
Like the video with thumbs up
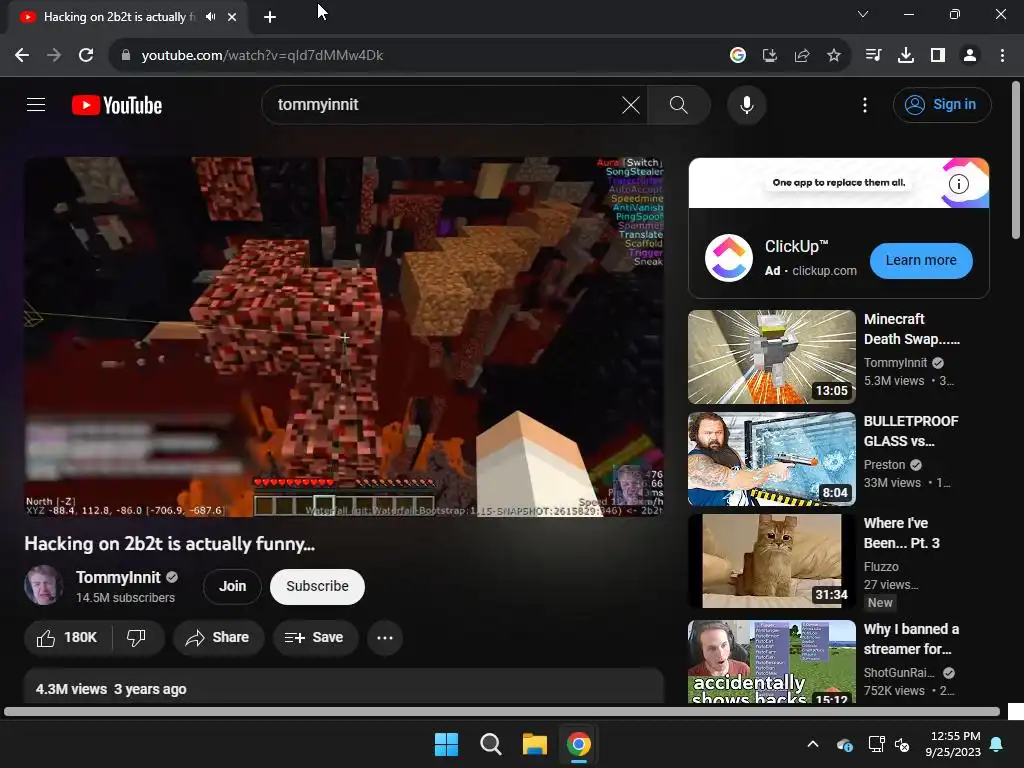coord(68,637)
